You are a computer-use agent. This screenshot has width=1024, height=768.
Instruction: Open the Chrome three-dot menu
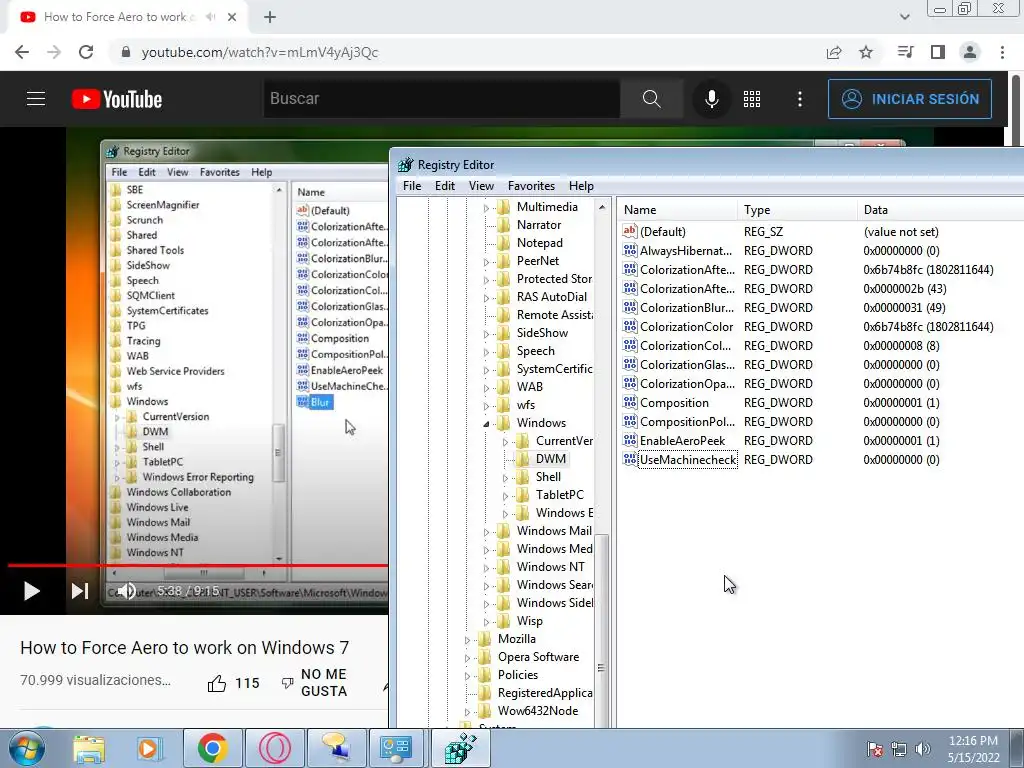pos(1002,52)
